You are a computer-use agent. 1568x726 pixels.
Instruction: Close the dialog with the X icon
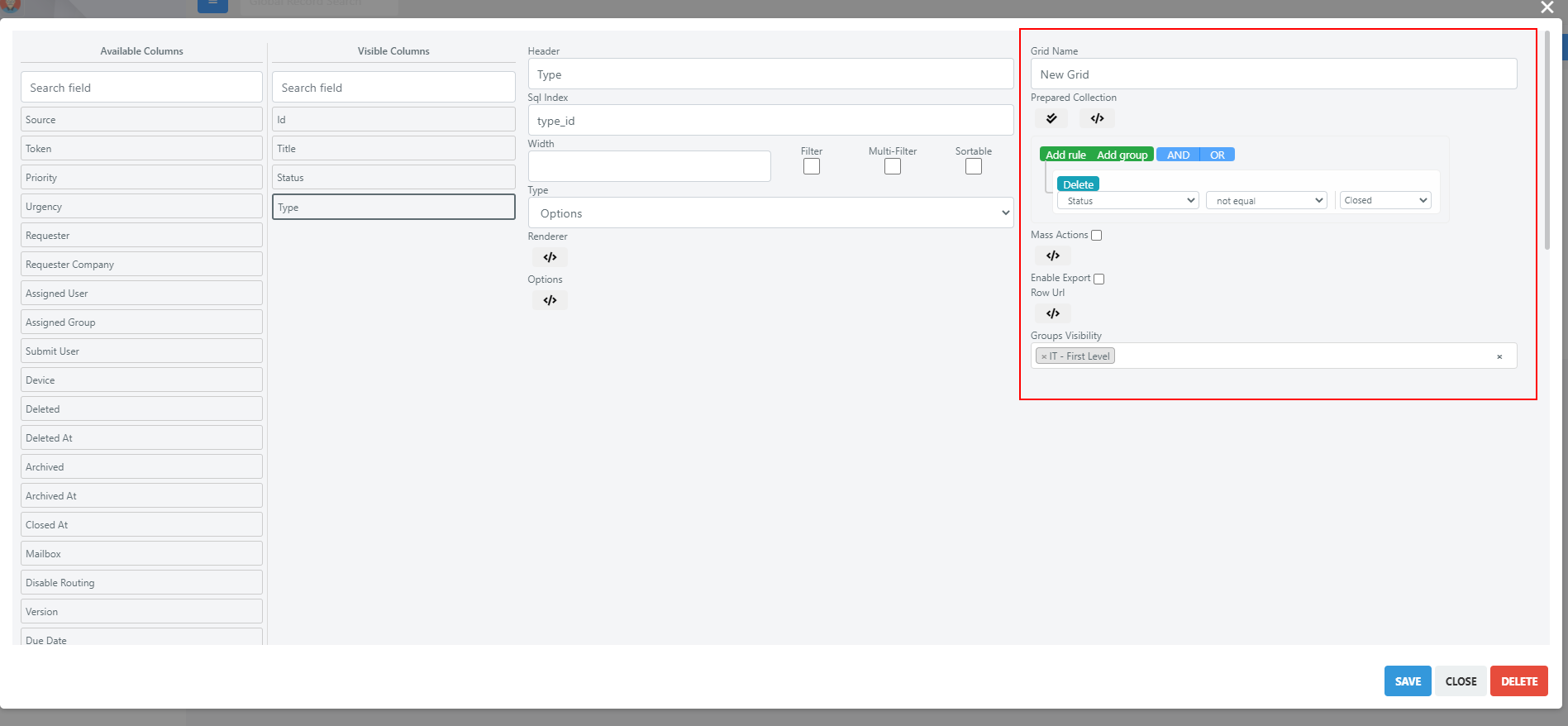1547,7
